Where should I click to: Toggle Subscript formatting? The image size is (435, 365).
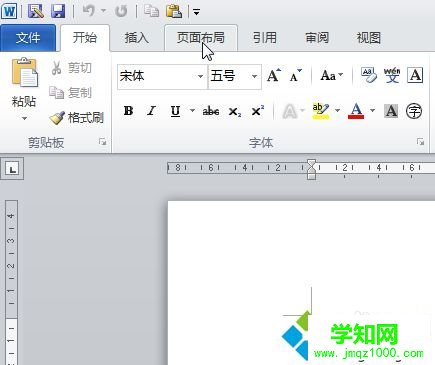coord(234,112)
